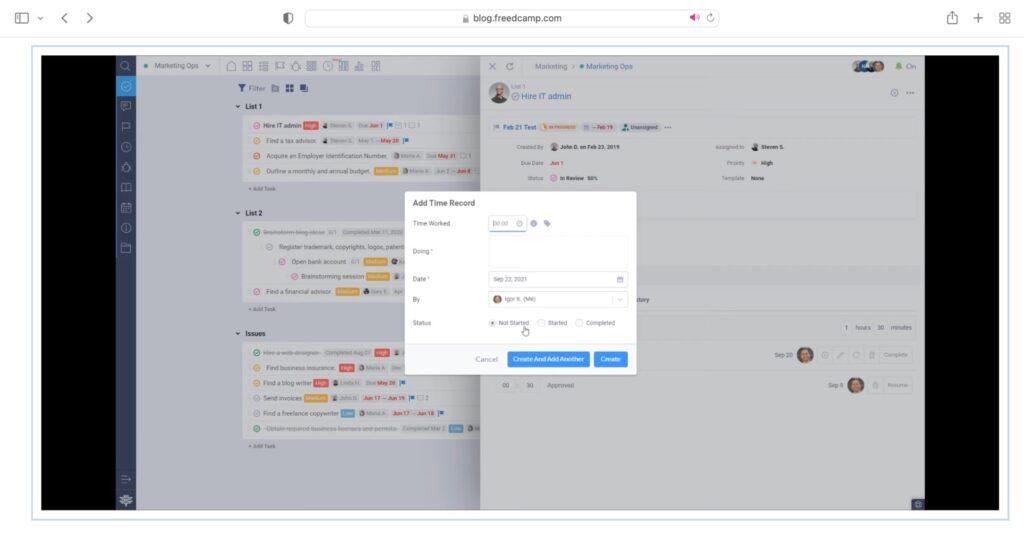1024x534 pixels.
Task: Click Marketing in the task panel breadcrumb
Action: coord(551,66)
